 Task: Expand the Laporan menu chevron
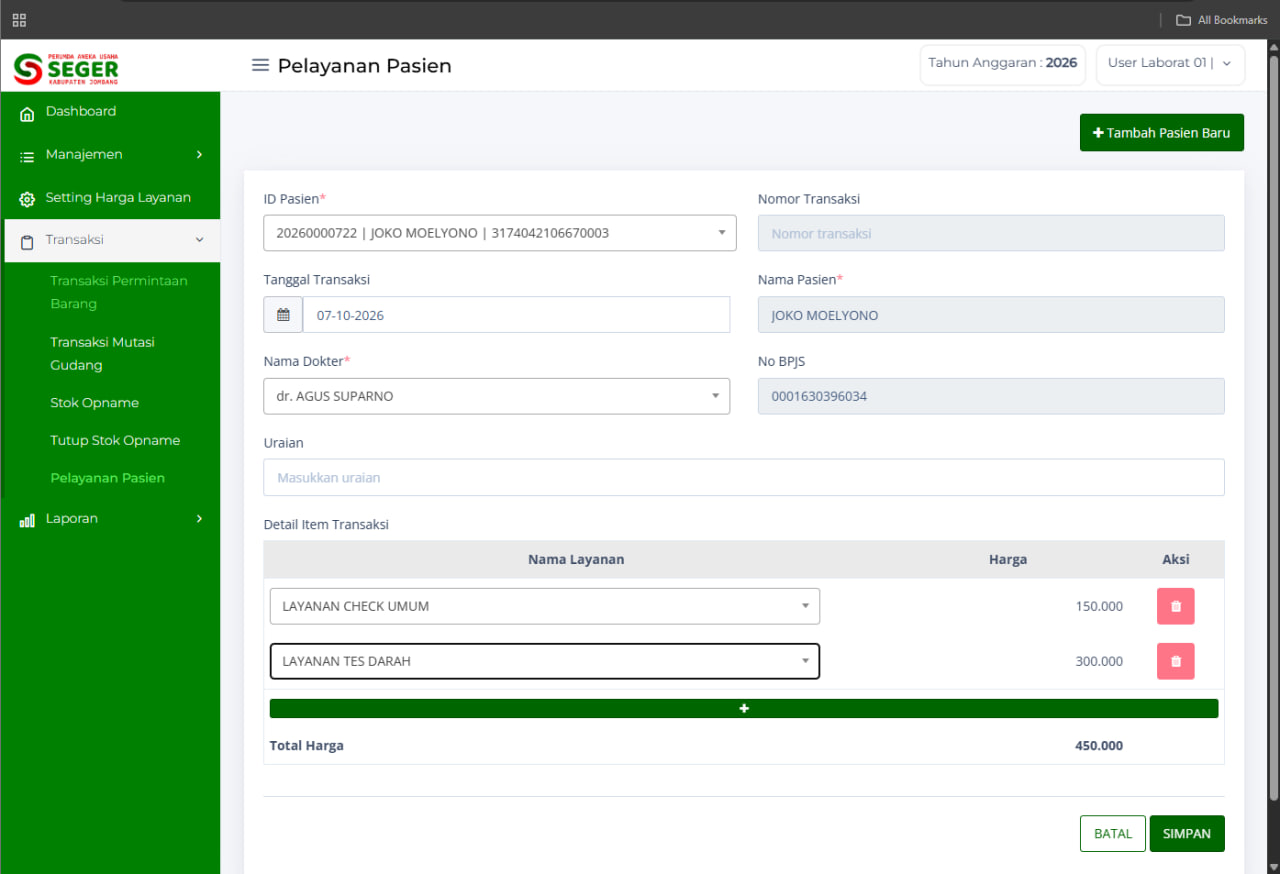tap(199, 518)
